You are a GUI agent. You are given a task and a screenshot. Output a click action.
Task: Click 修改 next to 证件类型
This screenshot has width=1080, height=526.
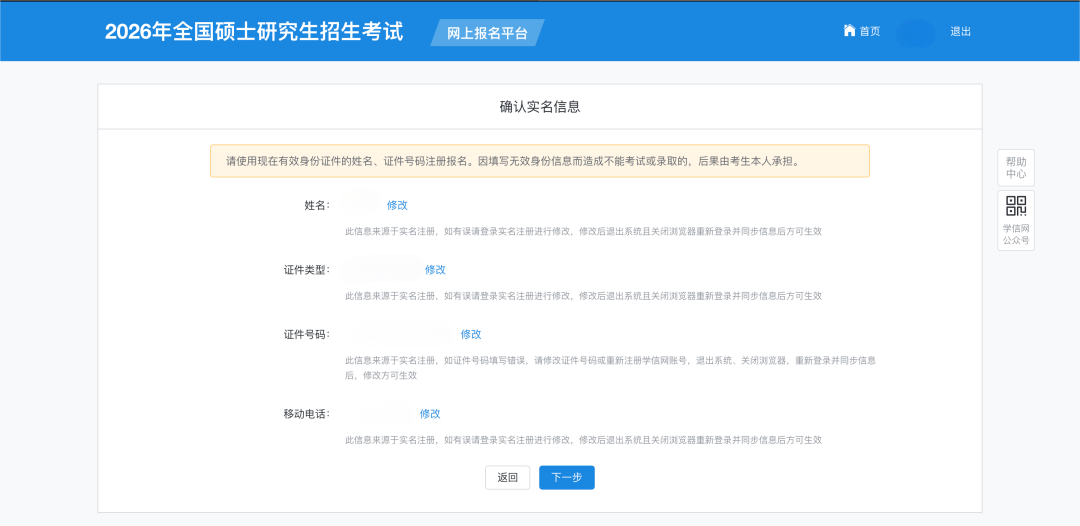tap(435, 270)
